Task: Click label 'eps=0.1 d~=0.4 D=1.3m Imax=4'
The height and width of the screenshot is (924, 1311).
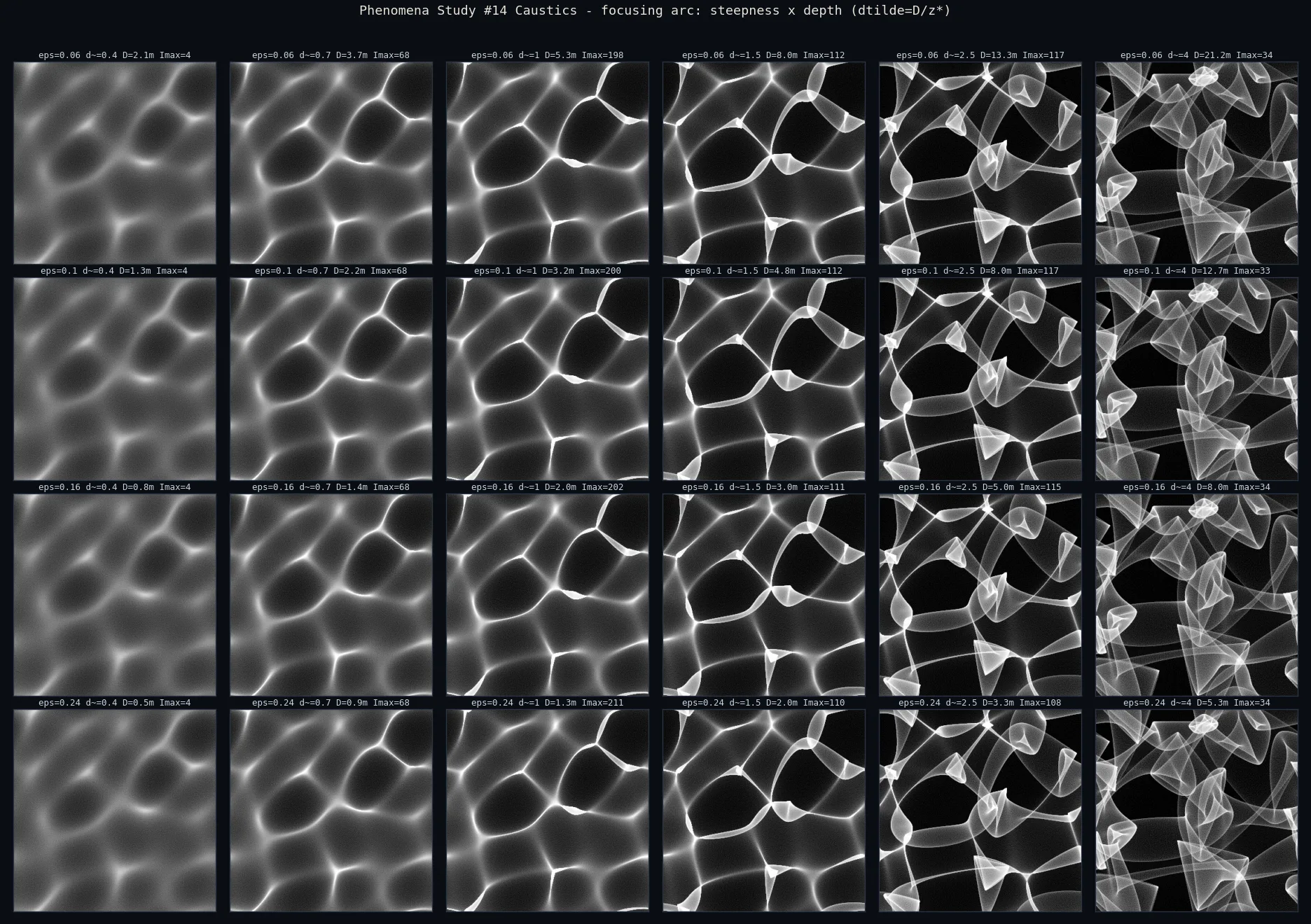Action: click(115, 271)
